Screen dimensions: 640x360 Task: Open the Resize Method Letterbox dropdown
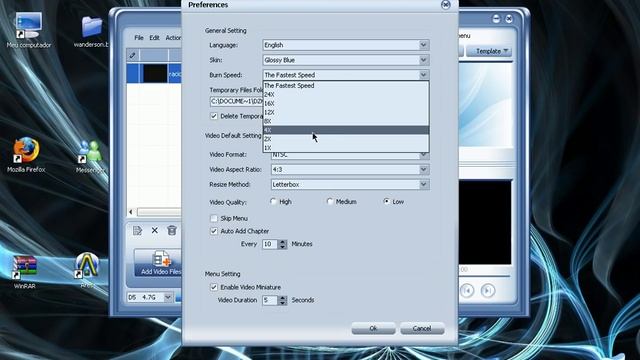click(350, 184)
